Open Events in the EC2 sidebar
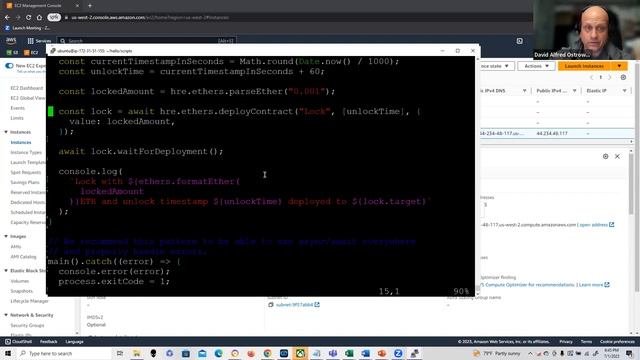640x360 pixels. coord(18,108)
